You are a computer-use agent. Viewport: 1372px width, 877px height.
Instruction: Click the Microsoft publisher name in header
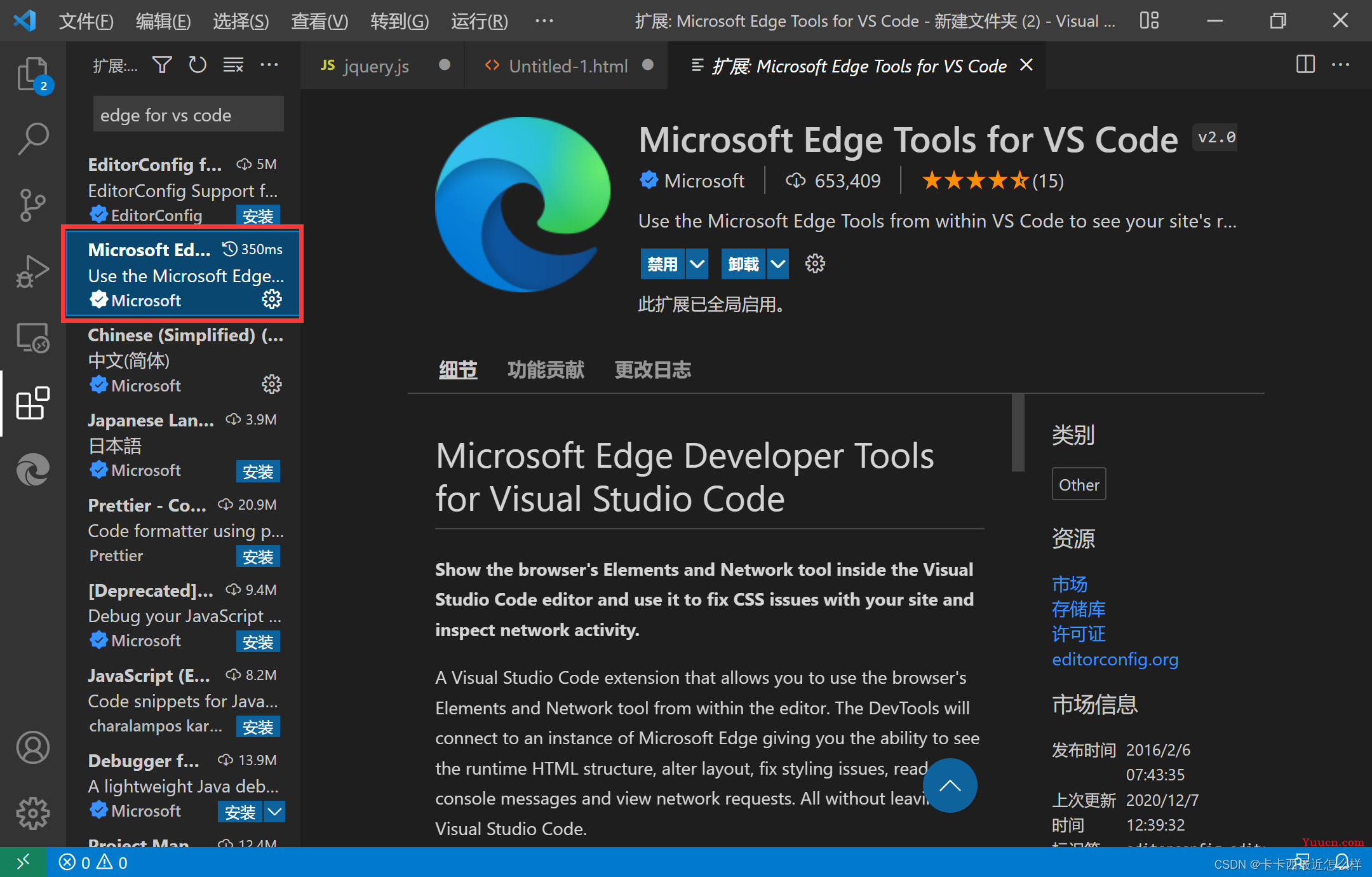704,180
